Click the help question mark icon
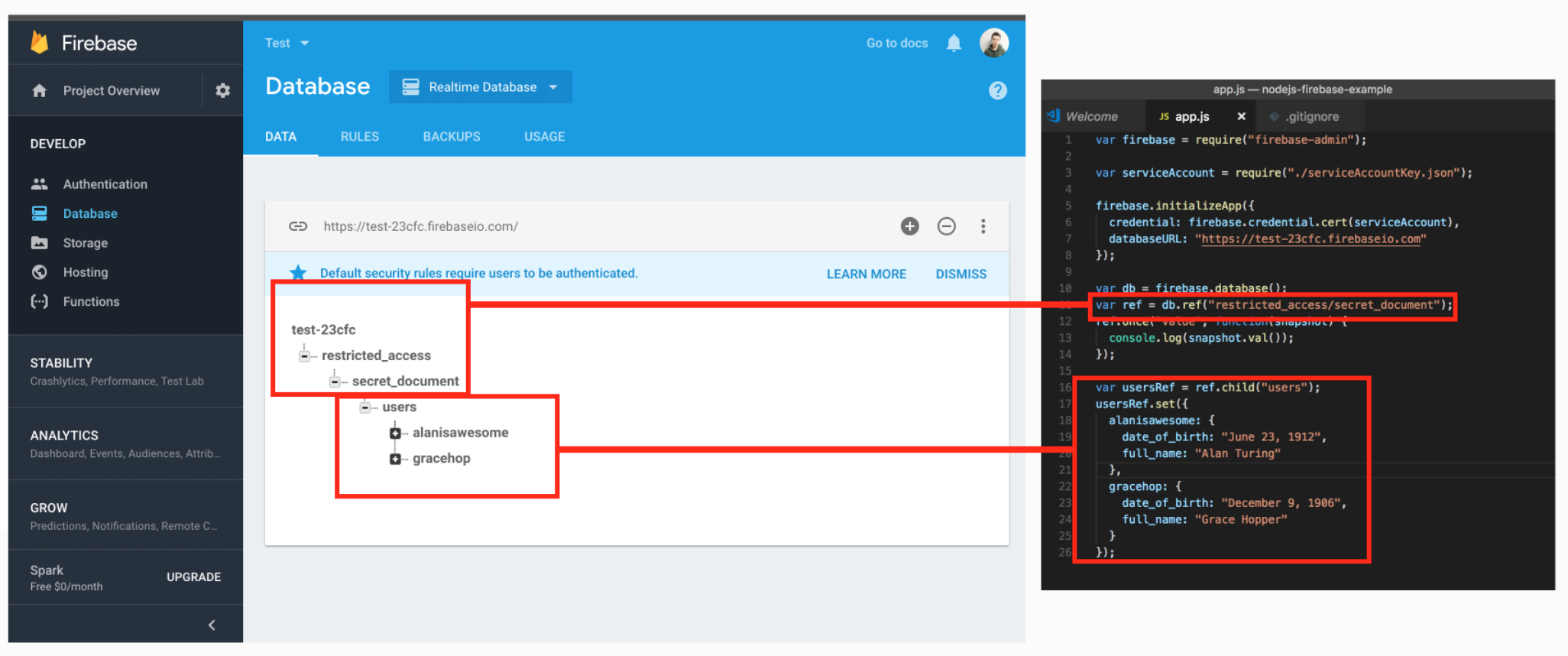This screenshot has width=1568, height=656. click(x=997, y=90)
